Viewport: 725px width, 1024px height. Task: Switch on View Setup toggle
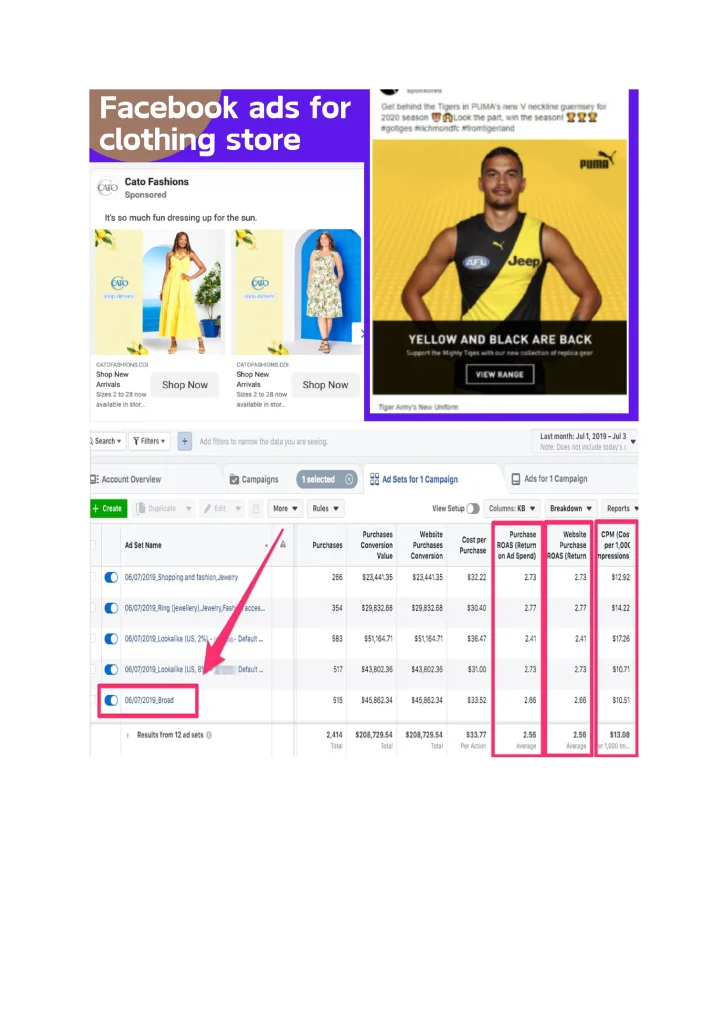(x=473, y=509)
